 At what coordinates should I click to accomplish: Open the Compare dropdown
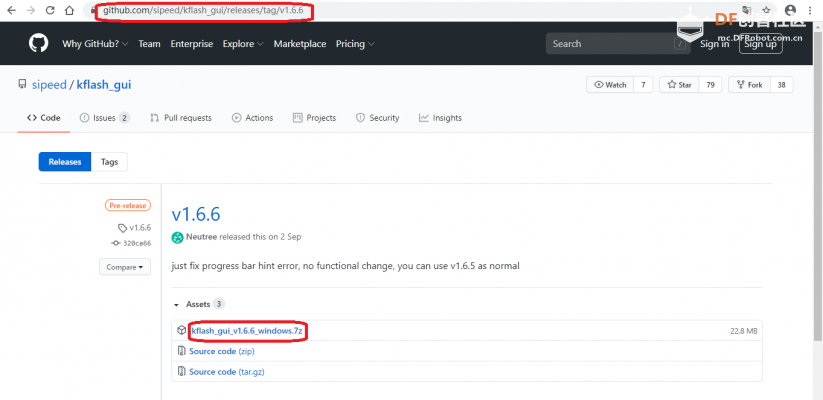click(x=125, y=267)
